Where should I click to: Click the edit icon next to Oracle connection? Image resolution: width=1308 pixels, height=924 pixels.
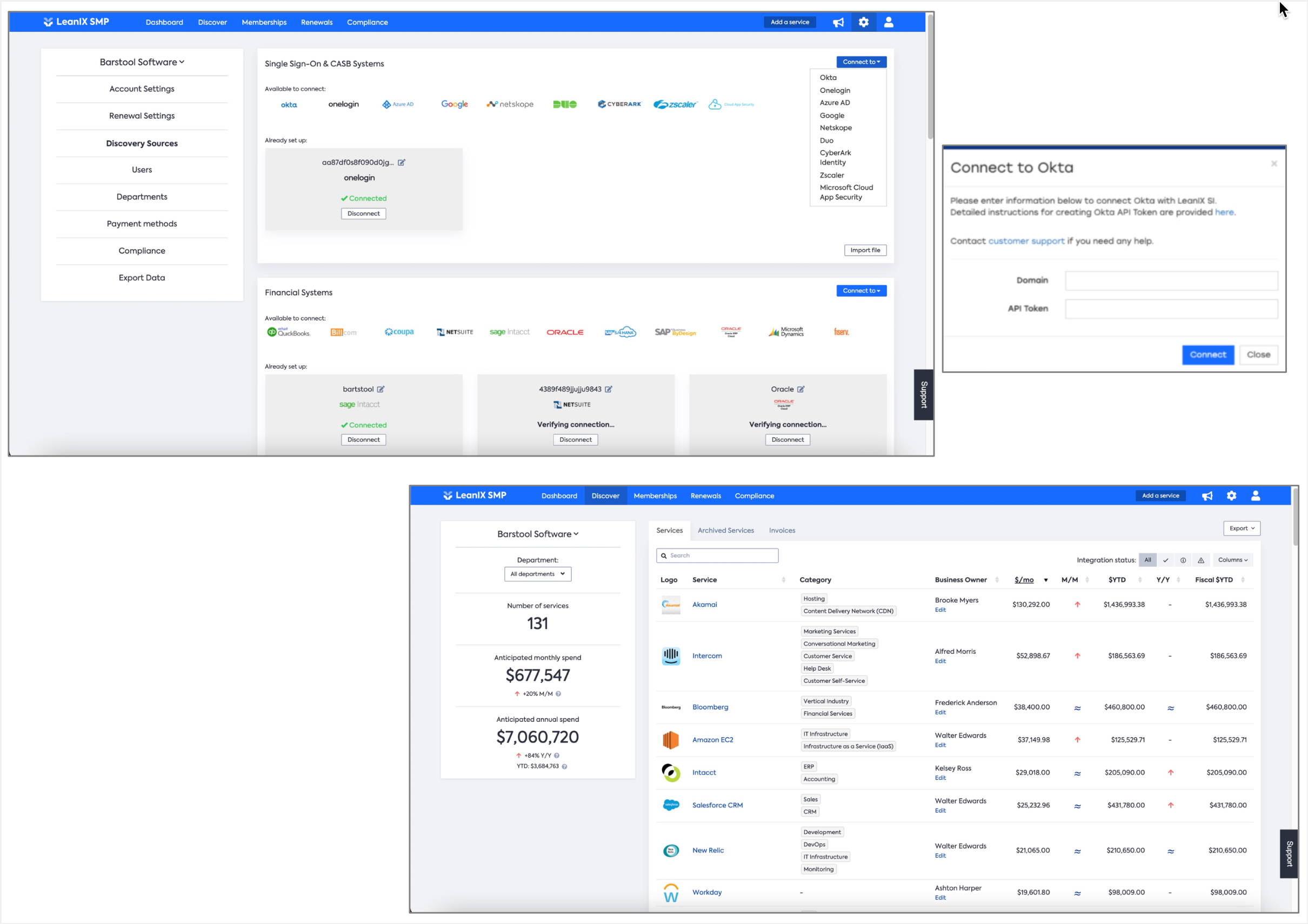[800, 389]
